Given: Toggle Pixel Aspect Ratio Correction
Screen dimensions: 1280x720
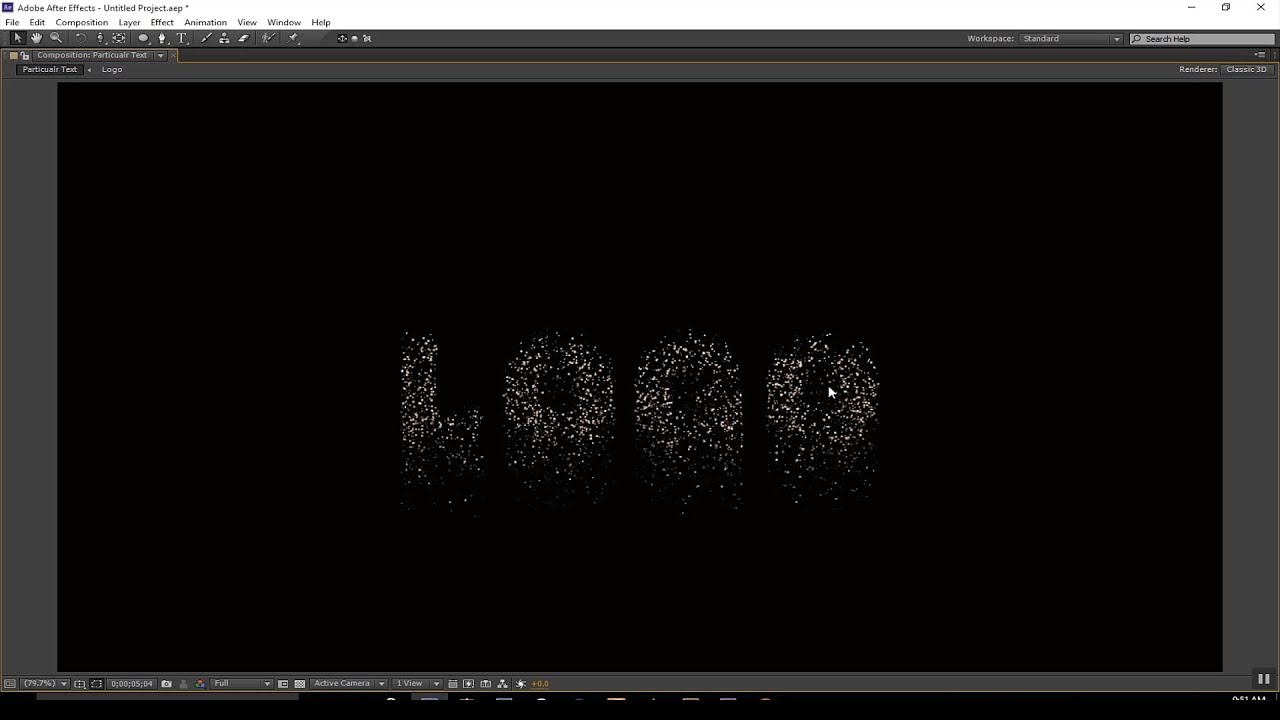Looking at the screenshot, I should click(x=452, y=684).
